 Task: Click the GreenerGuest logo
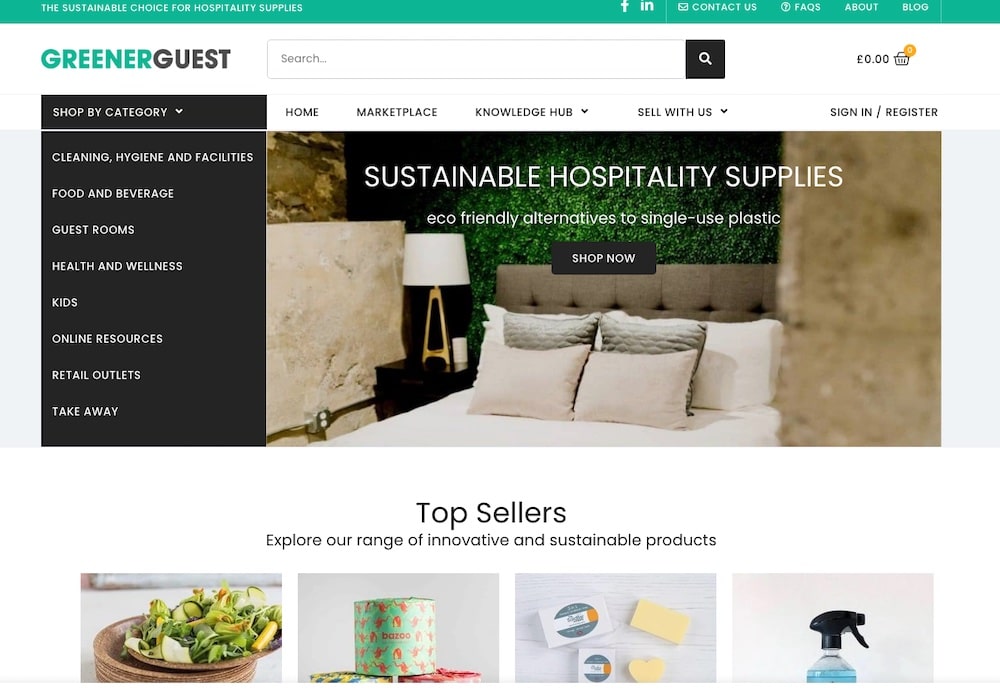point(136,59)
